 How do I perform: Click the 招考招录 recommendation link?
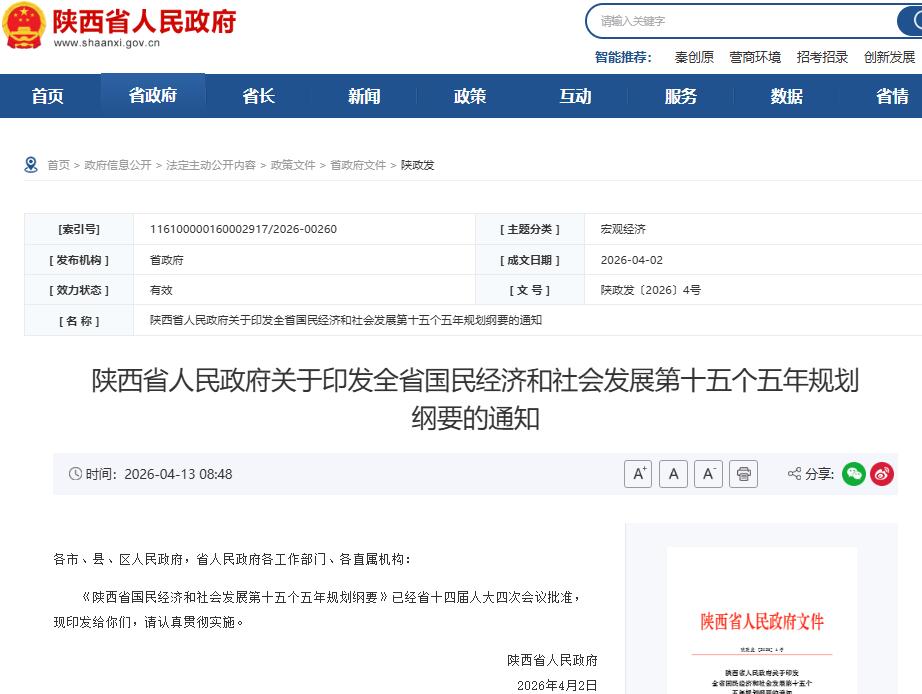[x=823, y=57]
